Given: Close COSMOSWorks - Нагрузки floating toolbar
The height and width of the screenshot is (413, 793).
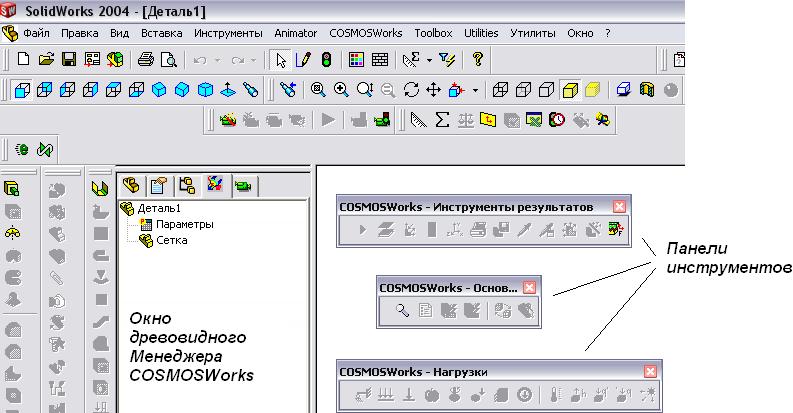Looking at the screenshot, I should point(650,372).
